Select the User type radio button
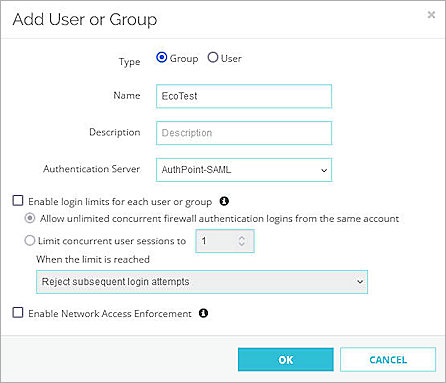 (x=213, y=58)
